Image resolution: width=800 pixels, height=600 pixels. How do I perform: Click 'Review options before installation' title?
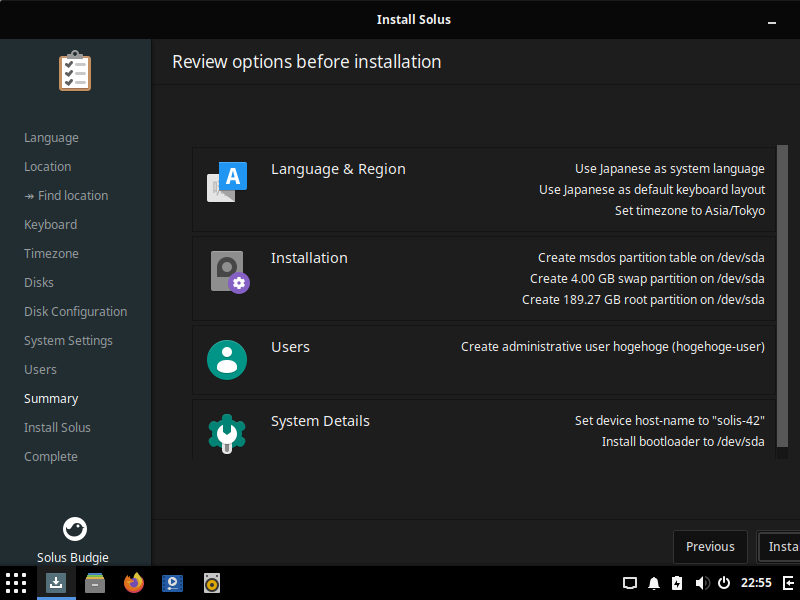coord(307,62)
